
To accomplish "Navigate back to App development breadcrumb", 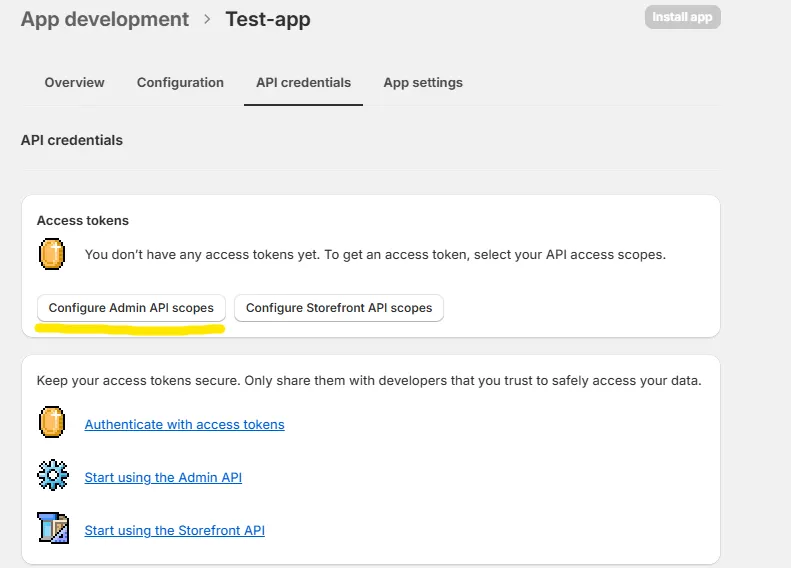I will click(105, 19).
